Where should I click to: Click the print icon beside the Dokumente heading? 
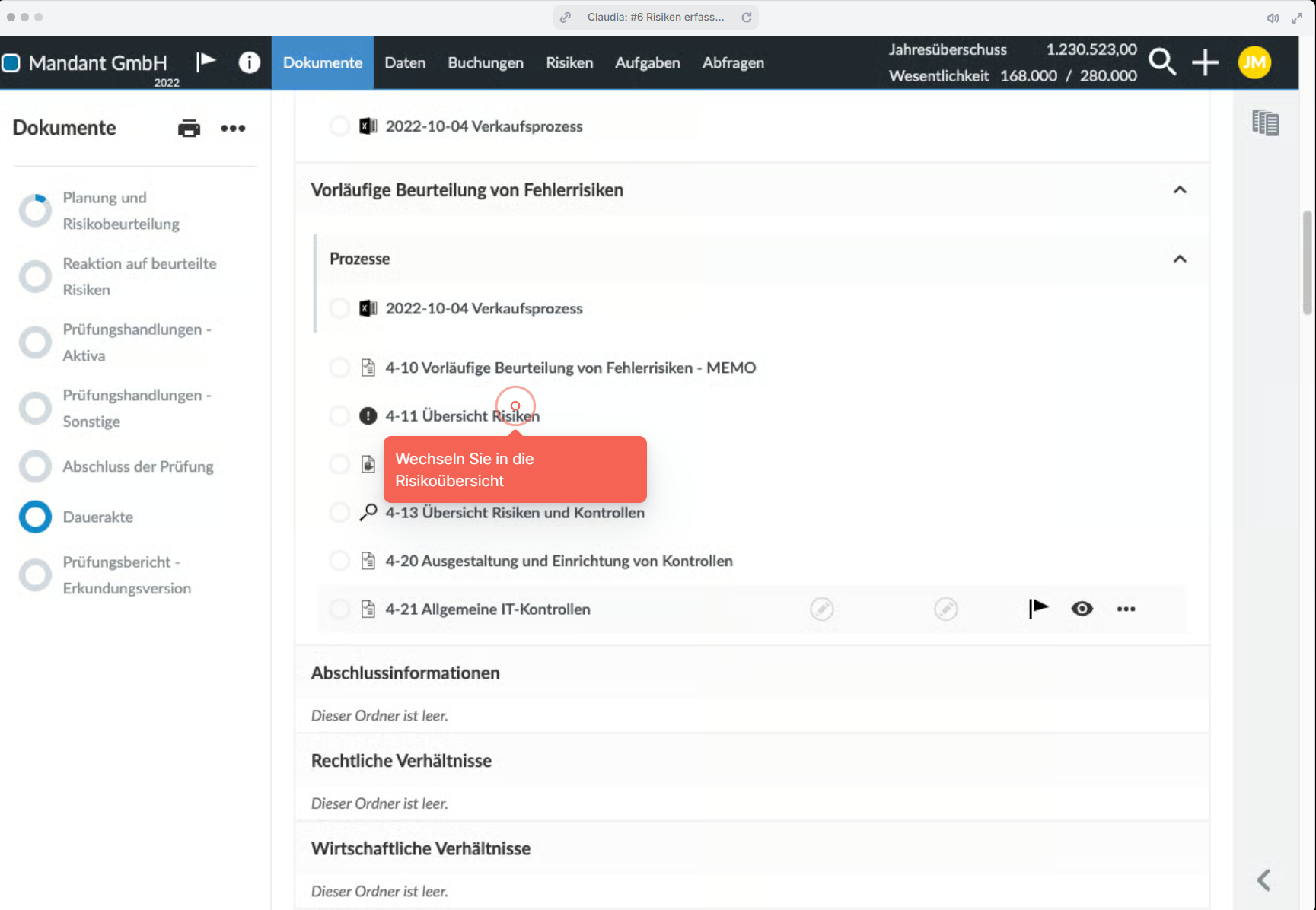click(189, 128)
